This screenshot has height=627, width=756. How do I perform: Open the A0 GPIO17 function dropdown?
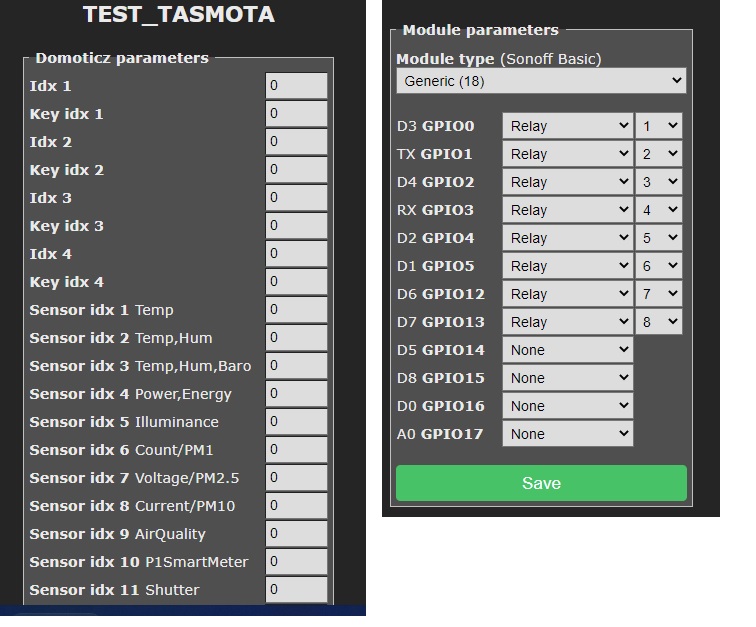pos(567,434)
